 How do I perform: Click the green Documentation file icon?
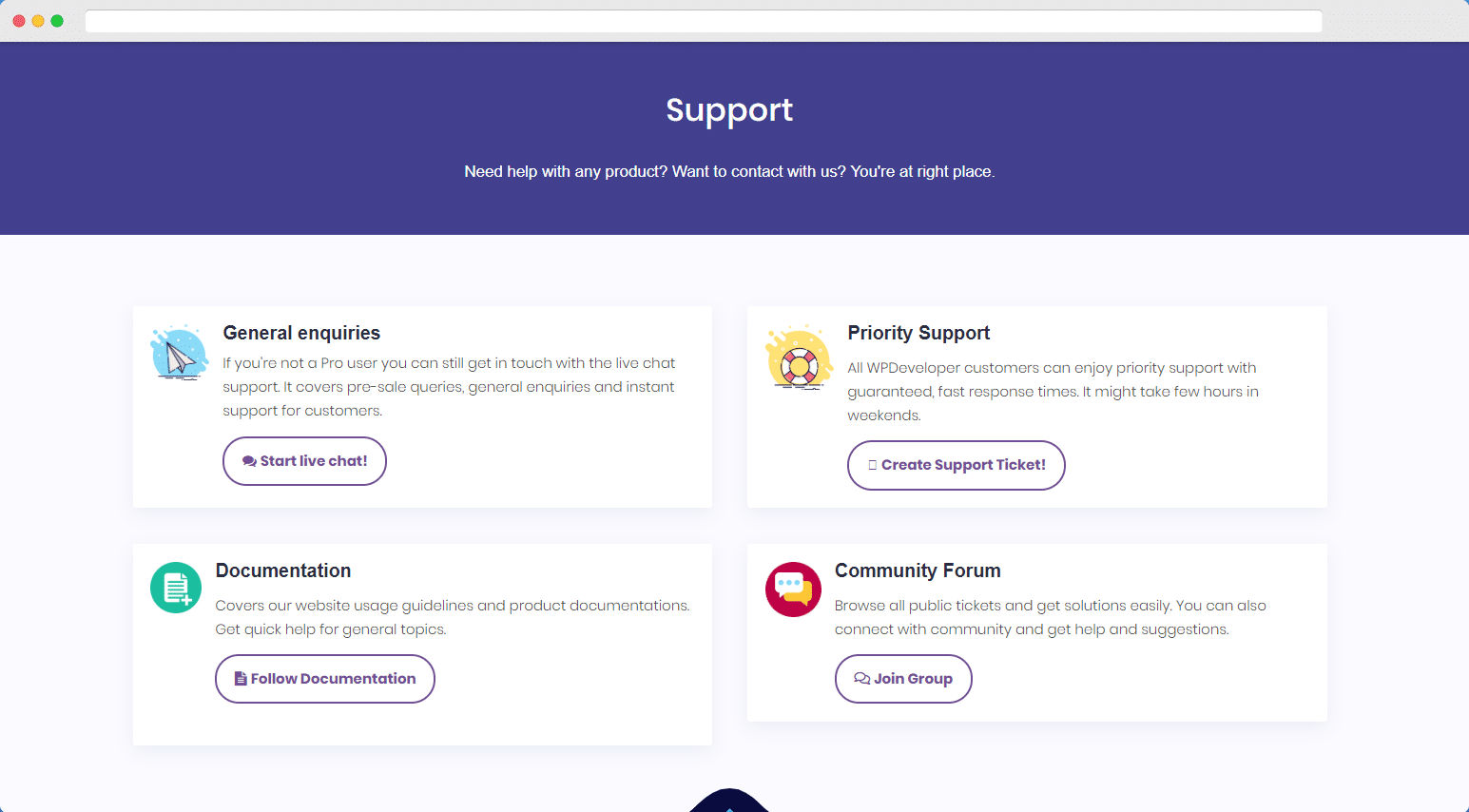click(176, 588)
